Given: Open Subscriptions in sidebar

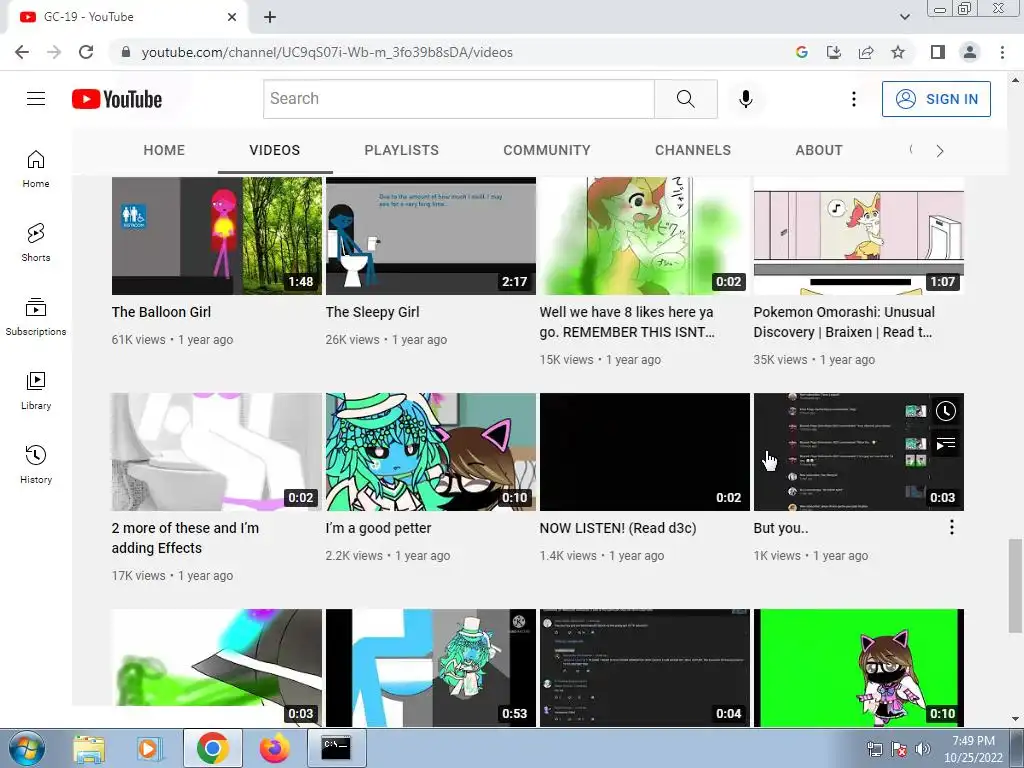Looking at the screenshot, I should pos(36,317).
